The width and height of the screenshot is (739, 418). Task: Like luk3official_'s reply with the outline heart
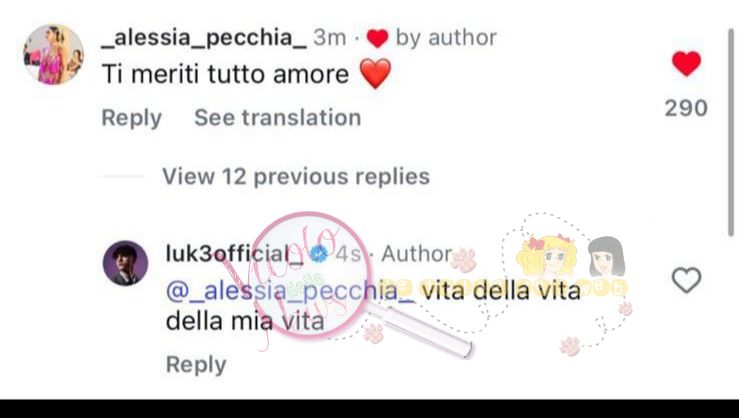point(686,280)
